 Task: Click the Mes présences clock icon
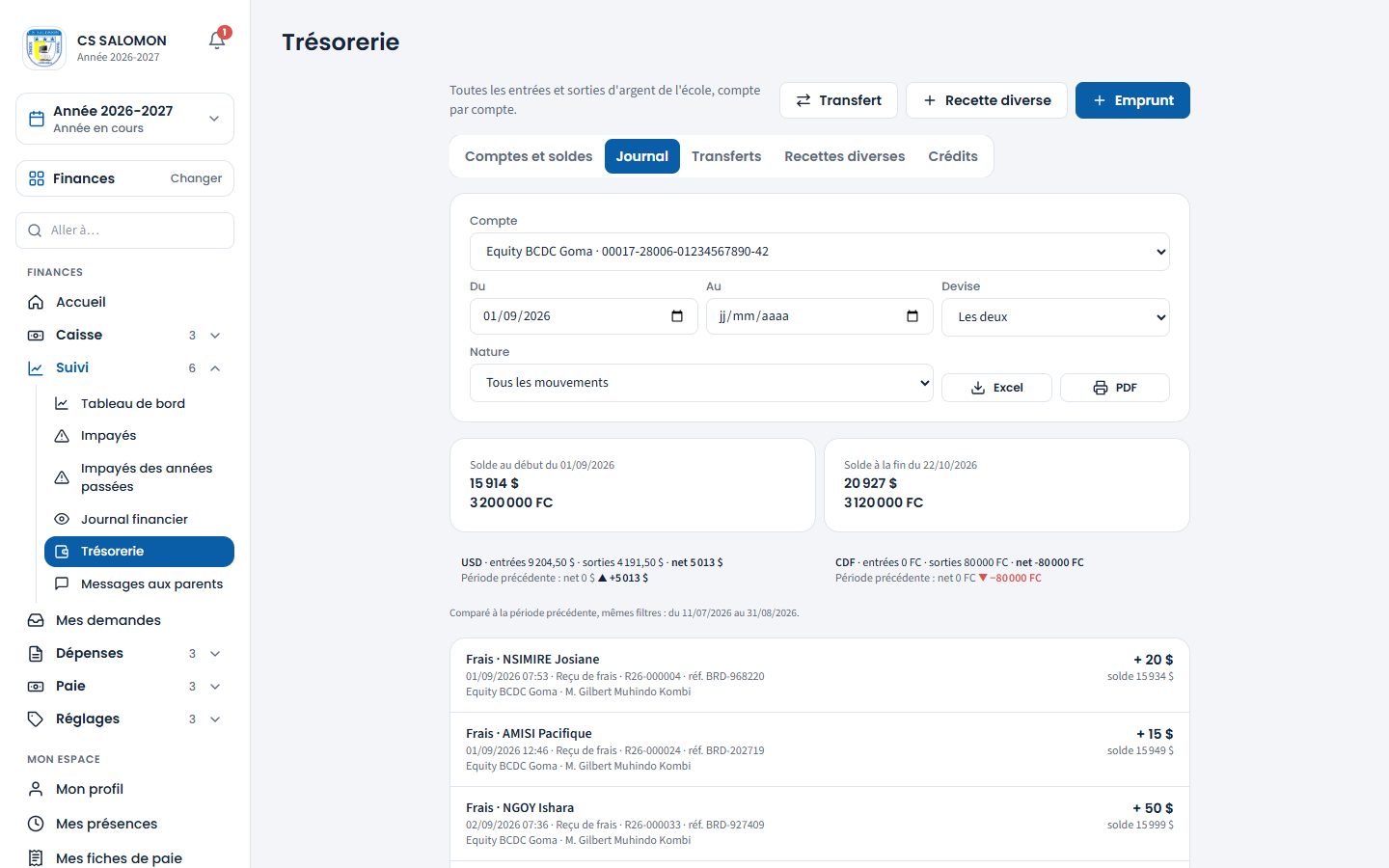pos(36,824)
